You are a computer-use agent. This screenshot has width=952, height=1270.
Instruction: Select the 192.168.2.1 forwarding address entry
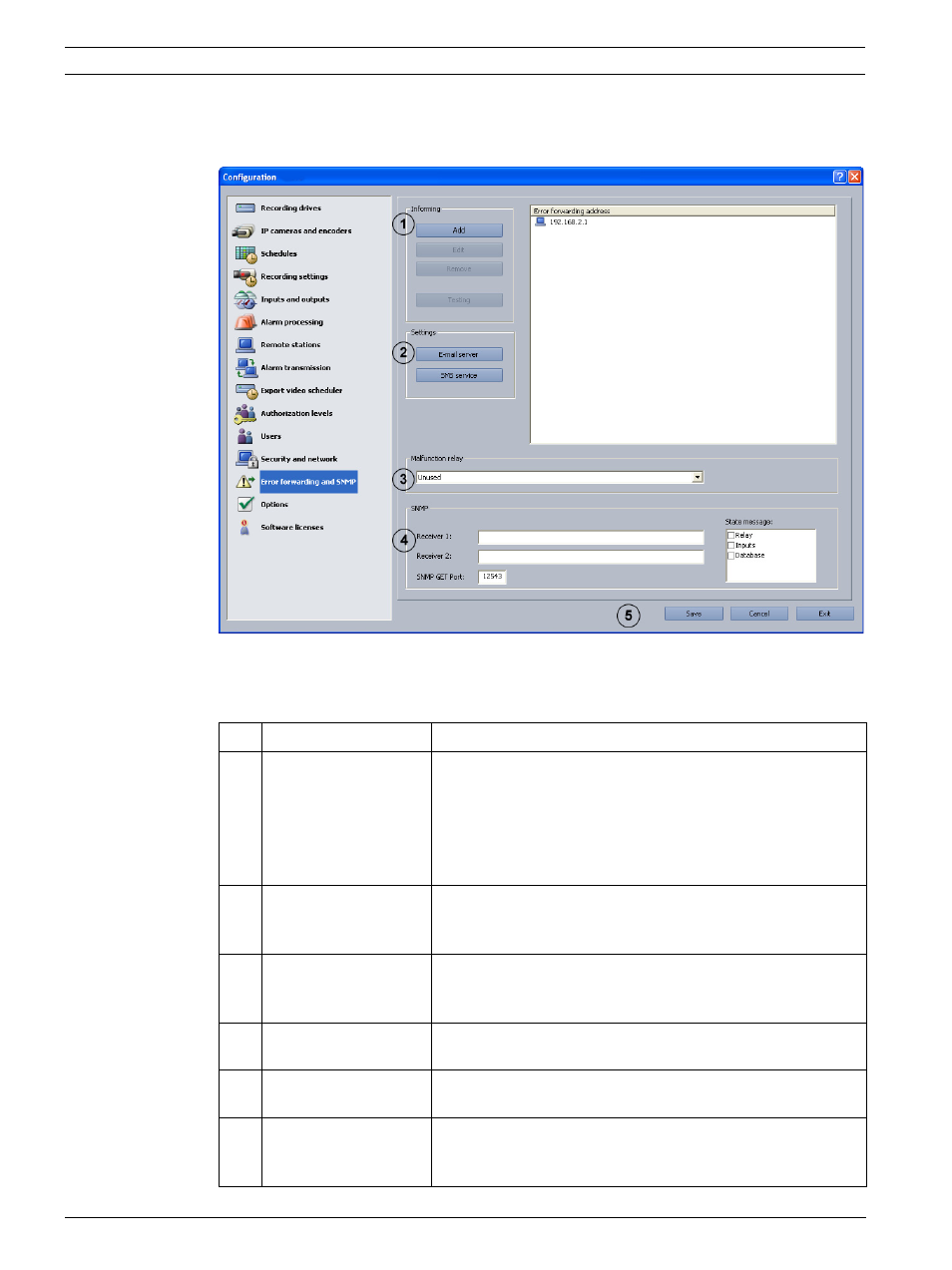(x=568, y=221)
